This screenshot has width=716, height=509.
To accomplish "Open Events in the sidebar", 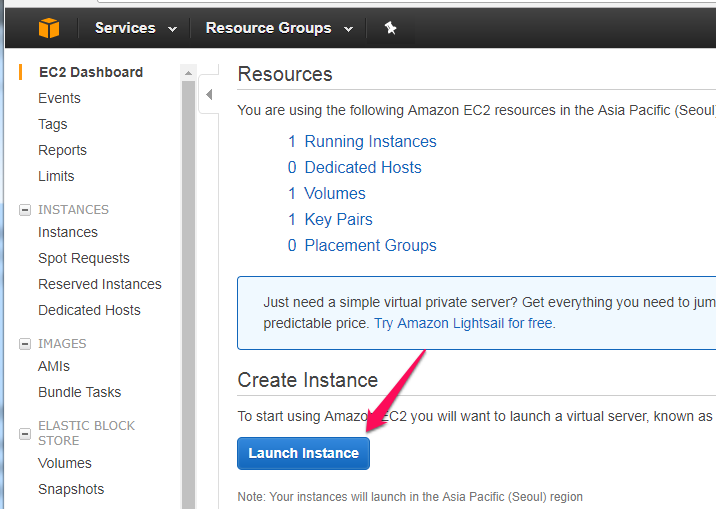I will [59, 98].
